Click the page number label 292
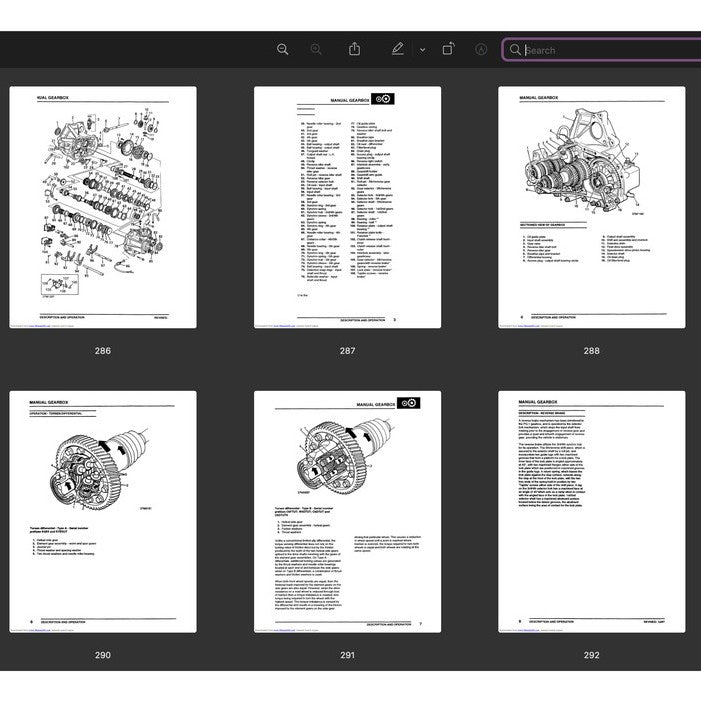The width and height of the screenshot is (701, 701). click(x=592, y=656)
